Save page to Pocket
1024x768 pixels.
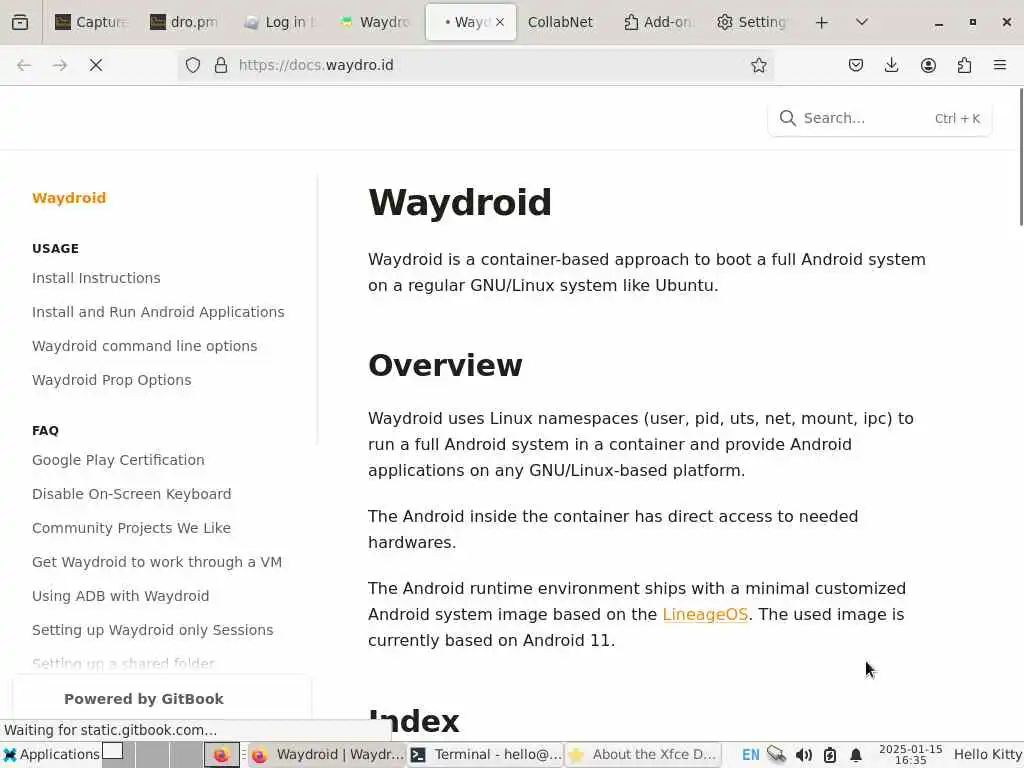856,65
